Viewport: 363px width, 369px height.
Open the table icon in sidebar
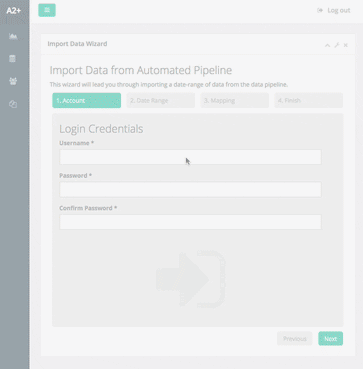click(x=13, y=59)
